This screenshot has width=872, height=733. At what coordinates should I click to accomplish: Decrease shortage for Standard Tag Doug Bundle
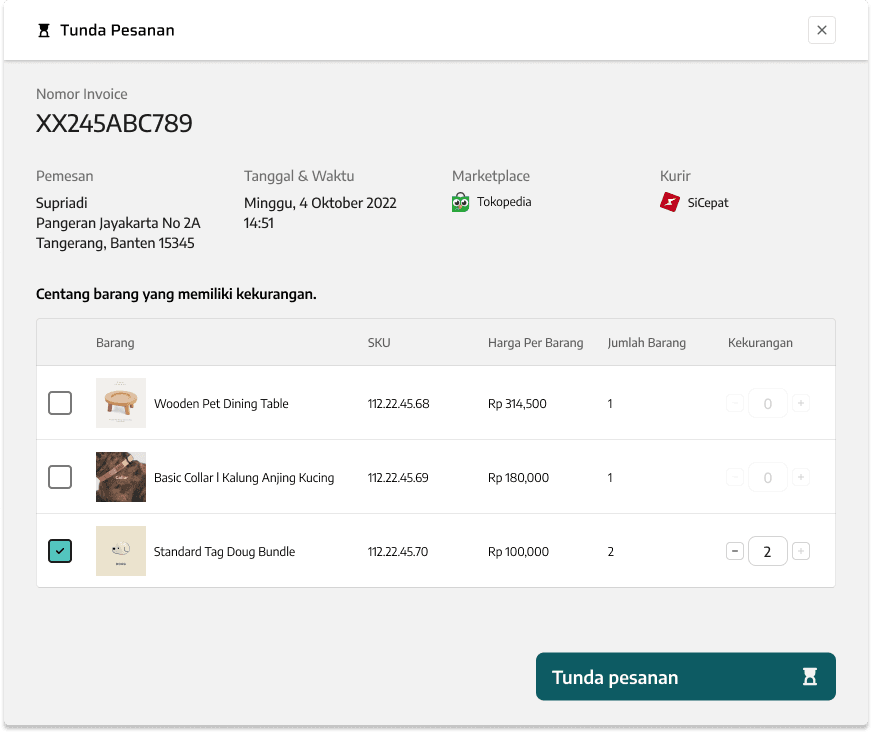click(734, 551)
